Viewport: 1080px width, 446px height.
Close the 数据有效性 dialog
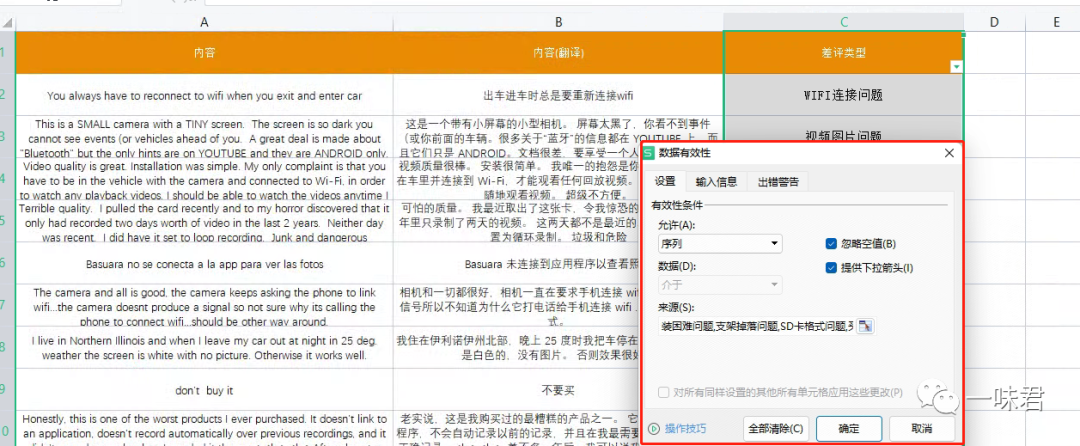[949, 153]
